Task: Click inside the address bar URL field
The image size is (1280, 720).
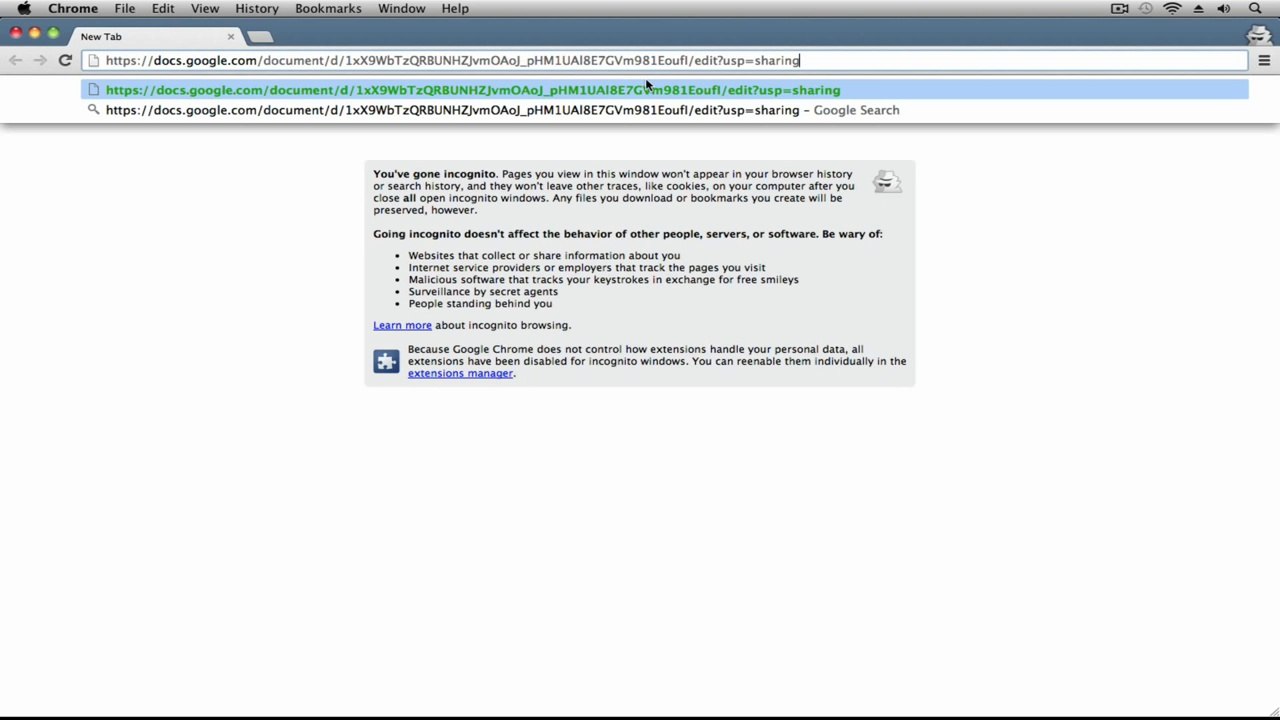Action: point(665,61)
